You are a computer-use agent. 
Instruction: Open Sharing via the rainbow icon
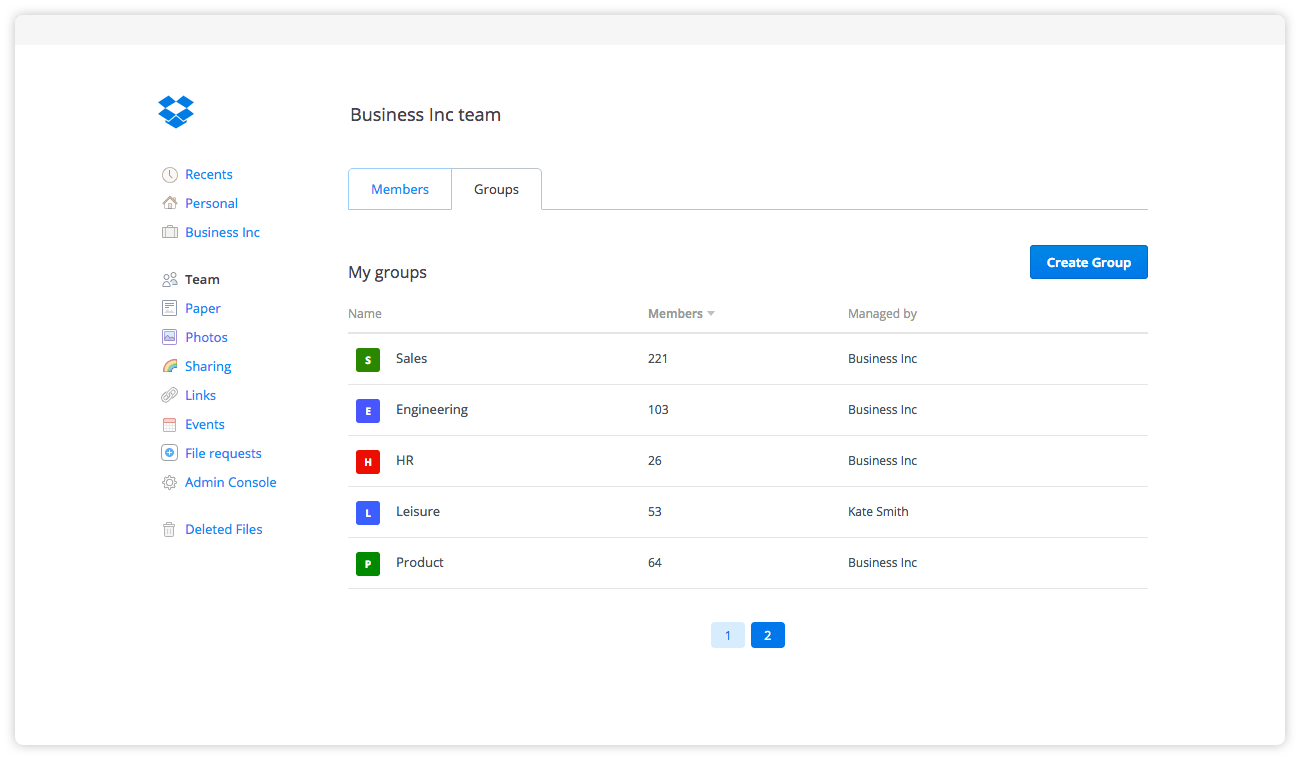[x=170, y=366]
